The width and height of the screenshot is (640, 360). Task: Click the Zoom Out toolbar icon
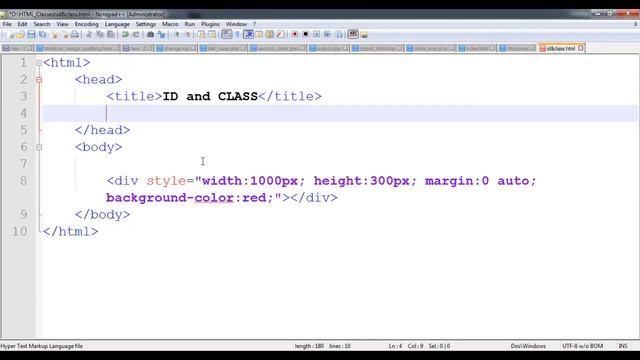tap(188, 35)
